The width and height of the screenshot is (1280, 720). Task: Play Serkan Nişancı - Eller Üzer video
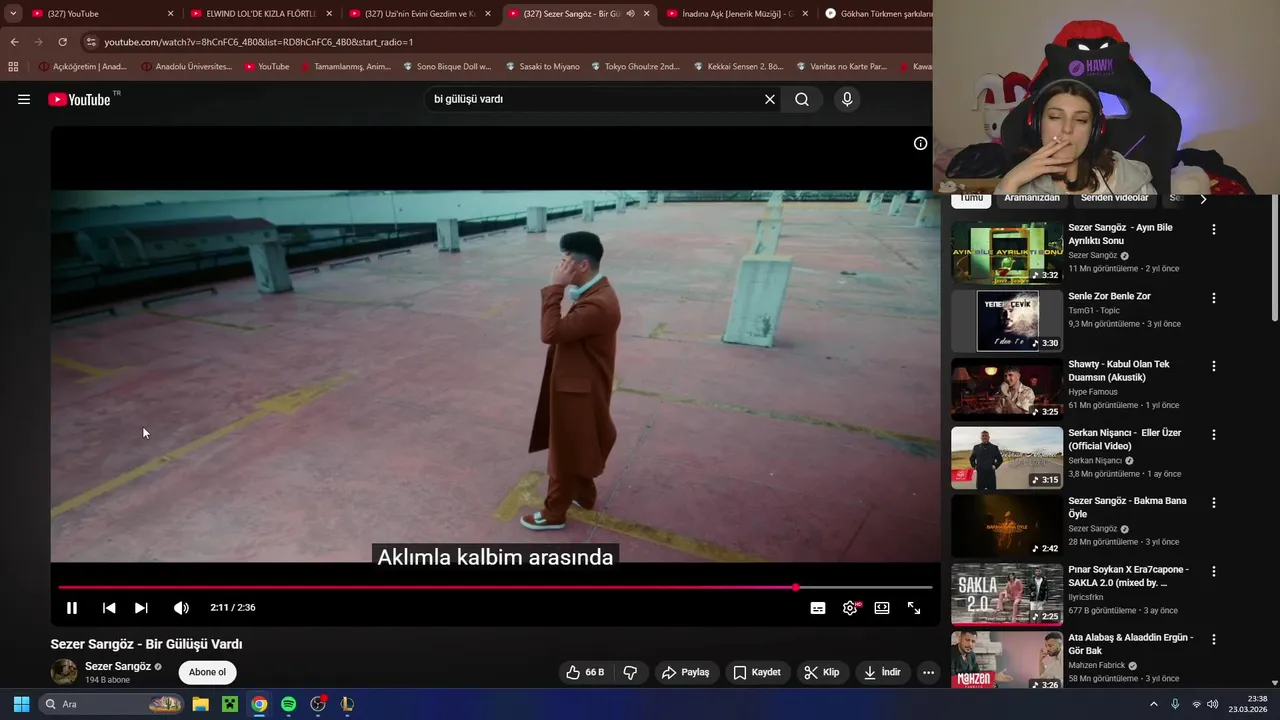(x=1007, y=458)
